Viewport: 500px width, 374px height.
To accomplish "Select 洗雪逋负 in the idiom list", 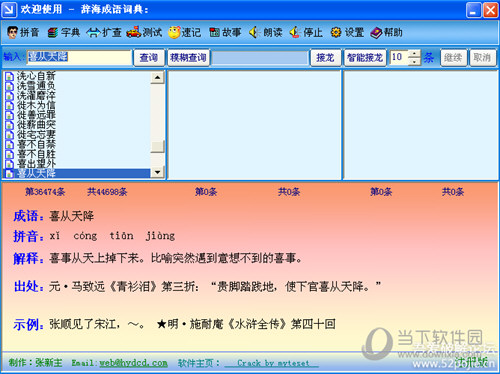I will tap(36, 86).
